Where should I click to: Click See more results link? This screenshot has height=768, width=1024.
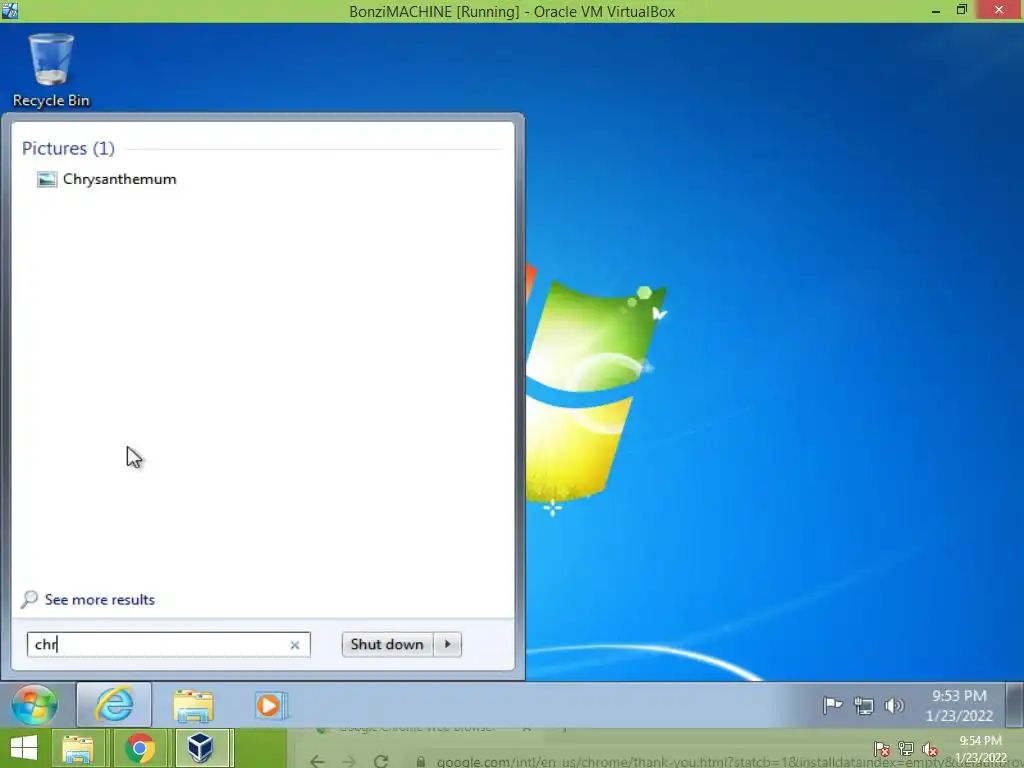[x=99, y=600]
